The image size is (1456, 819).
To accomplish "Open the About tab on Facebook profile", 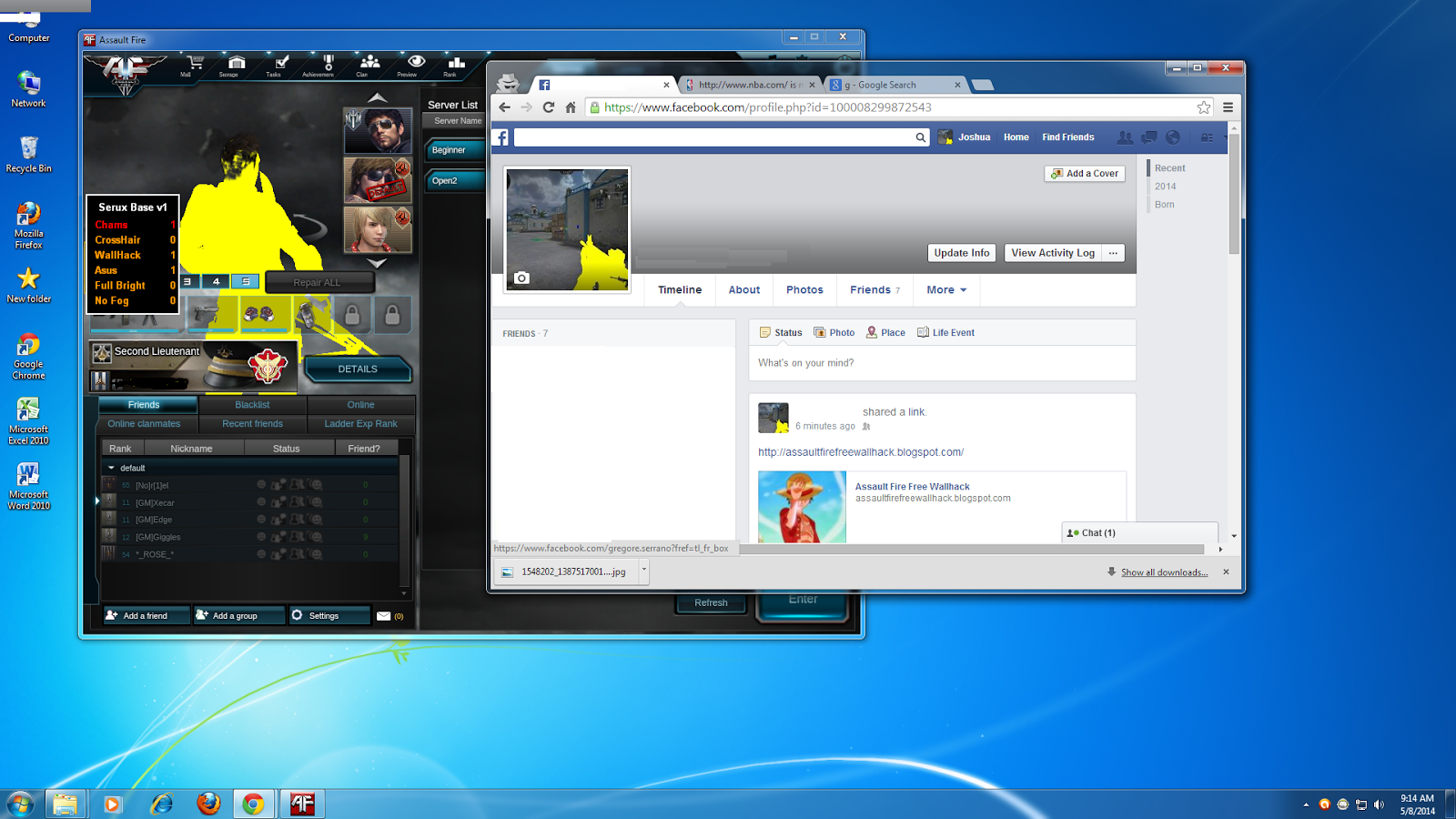I will tap(743, 290).
